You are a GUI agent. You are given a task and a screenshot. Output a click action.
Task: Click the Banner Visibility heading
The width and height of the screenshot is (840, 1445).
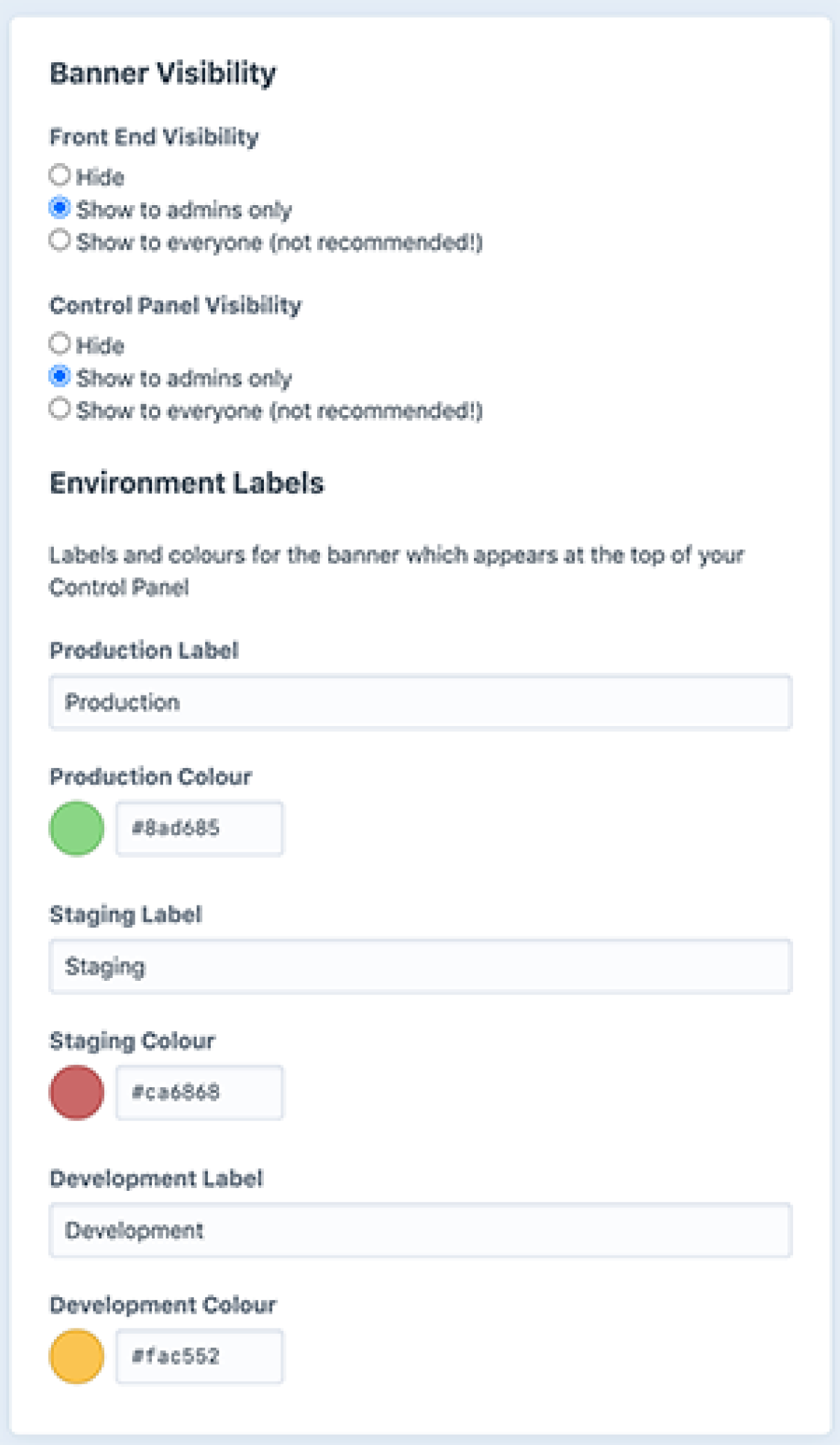(x=163, y=73)
